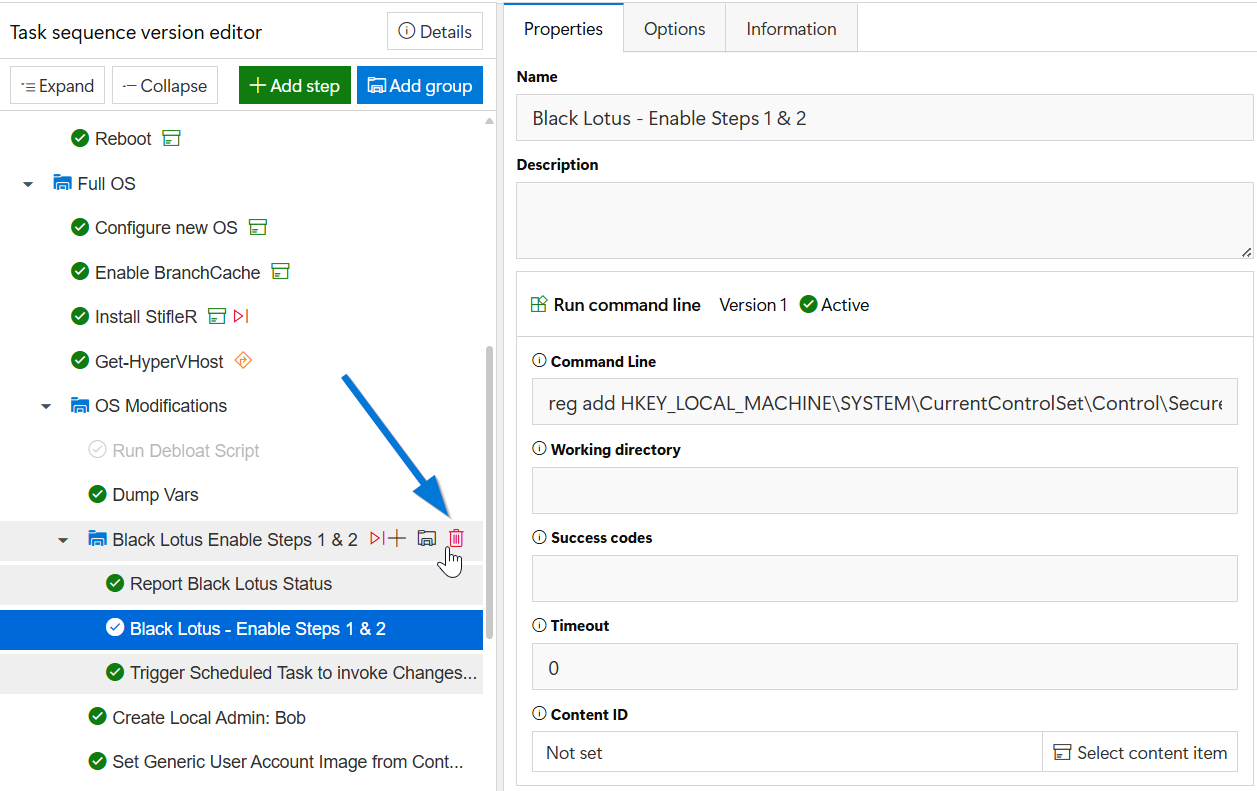Click the red continue-on-error icon beside Install StifleR
The image size is (1257, 791).
241,316
